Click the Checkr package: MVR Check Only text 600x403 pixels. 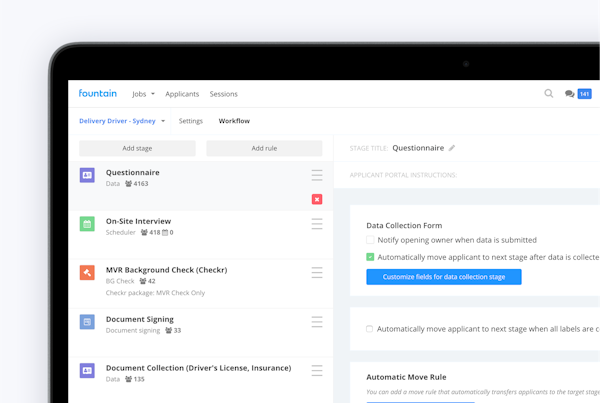point(155,293)
